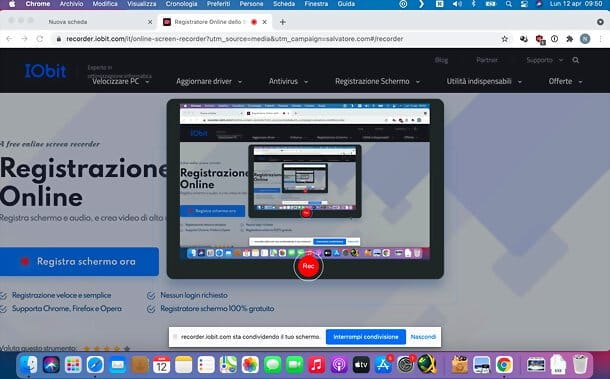Click the red shield extension icon

[x=540, y=39]
